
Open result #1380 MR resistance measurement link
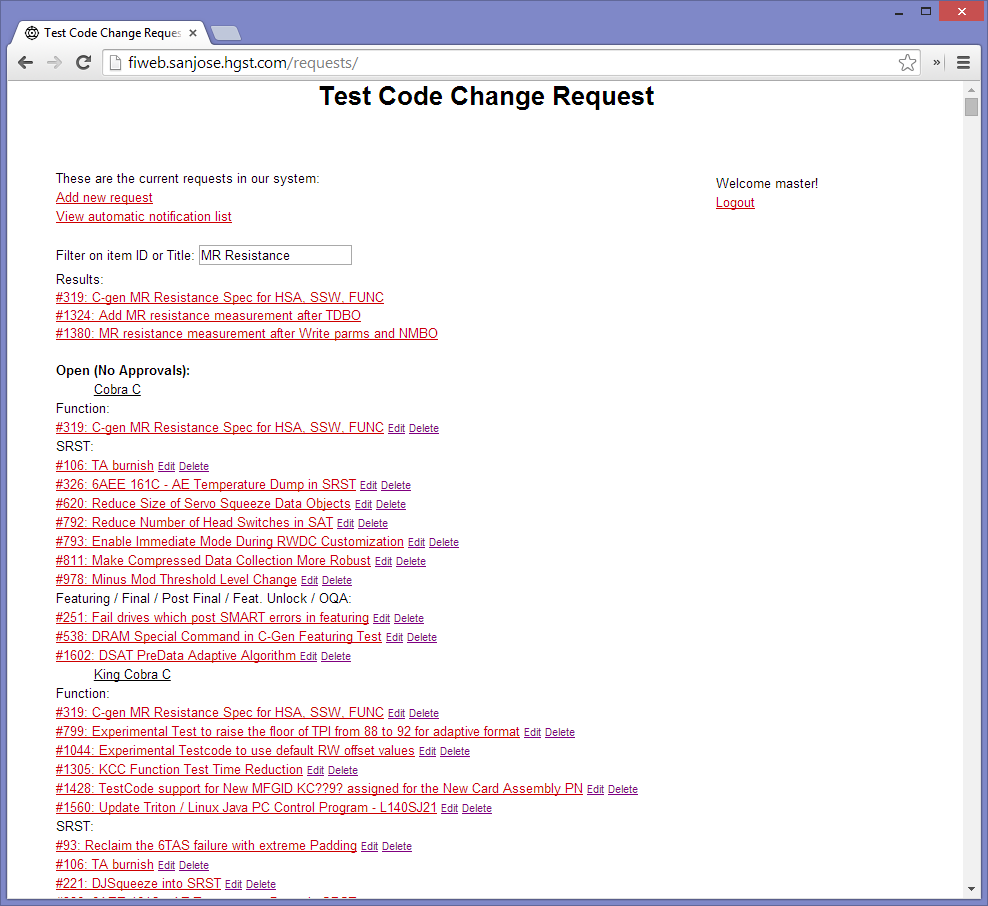[x=246, y=334]
